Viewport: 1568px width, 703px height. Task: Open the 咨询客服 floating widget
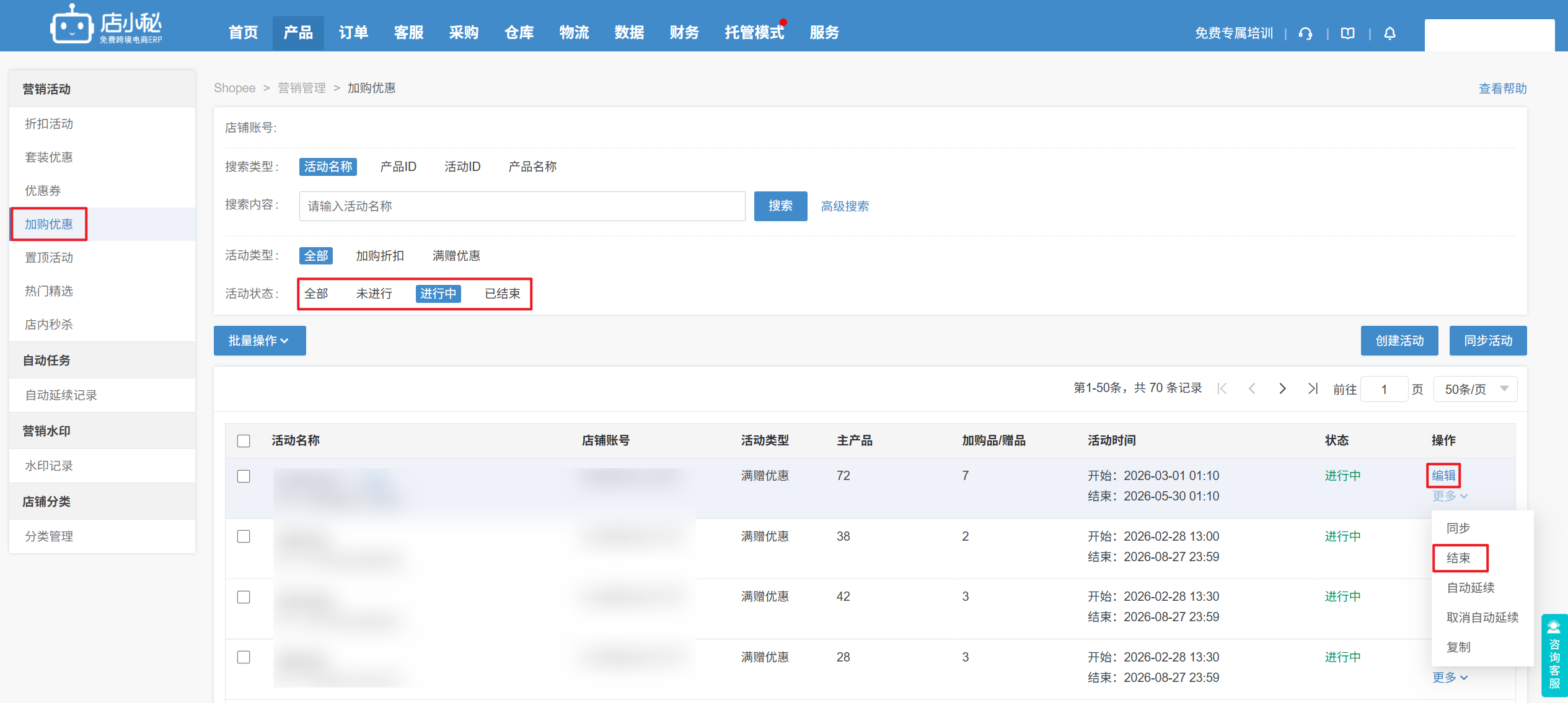(x=1554, y=655)
